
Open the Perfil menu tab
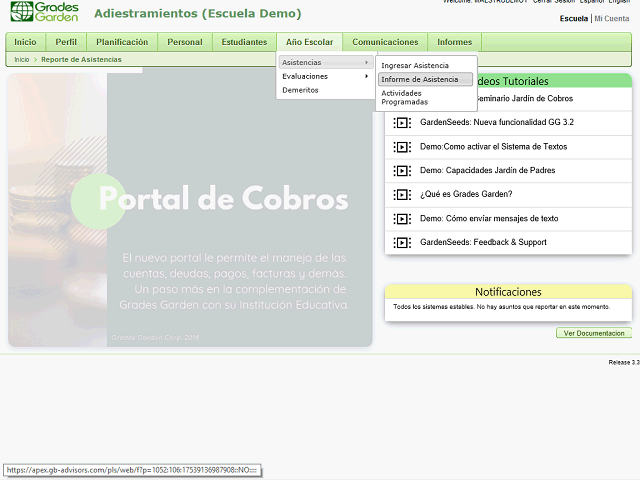[x=66, y=42]
